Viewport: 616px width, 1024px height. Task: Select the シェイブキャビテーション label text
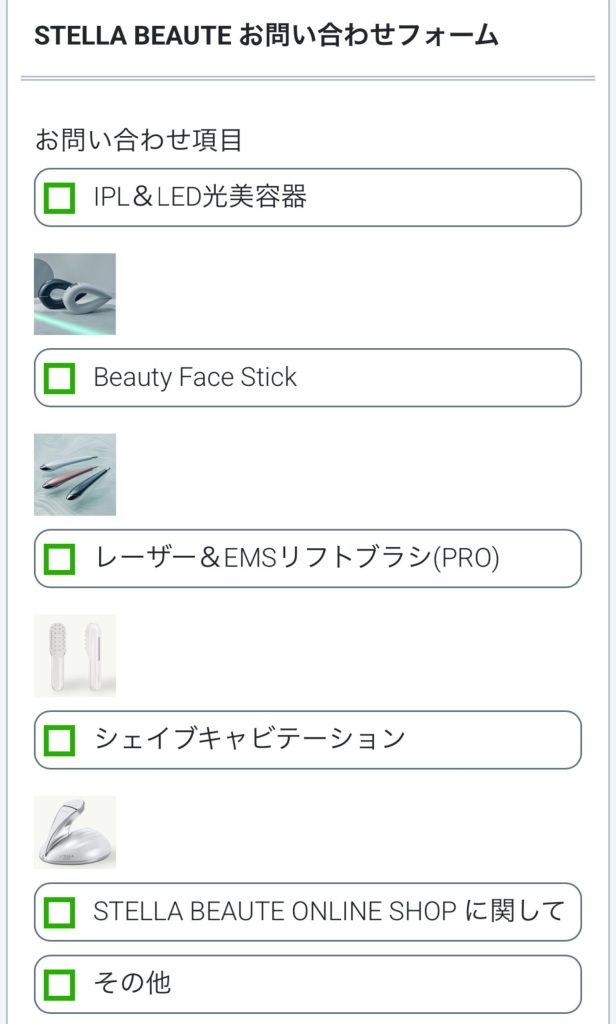[249, 740]
